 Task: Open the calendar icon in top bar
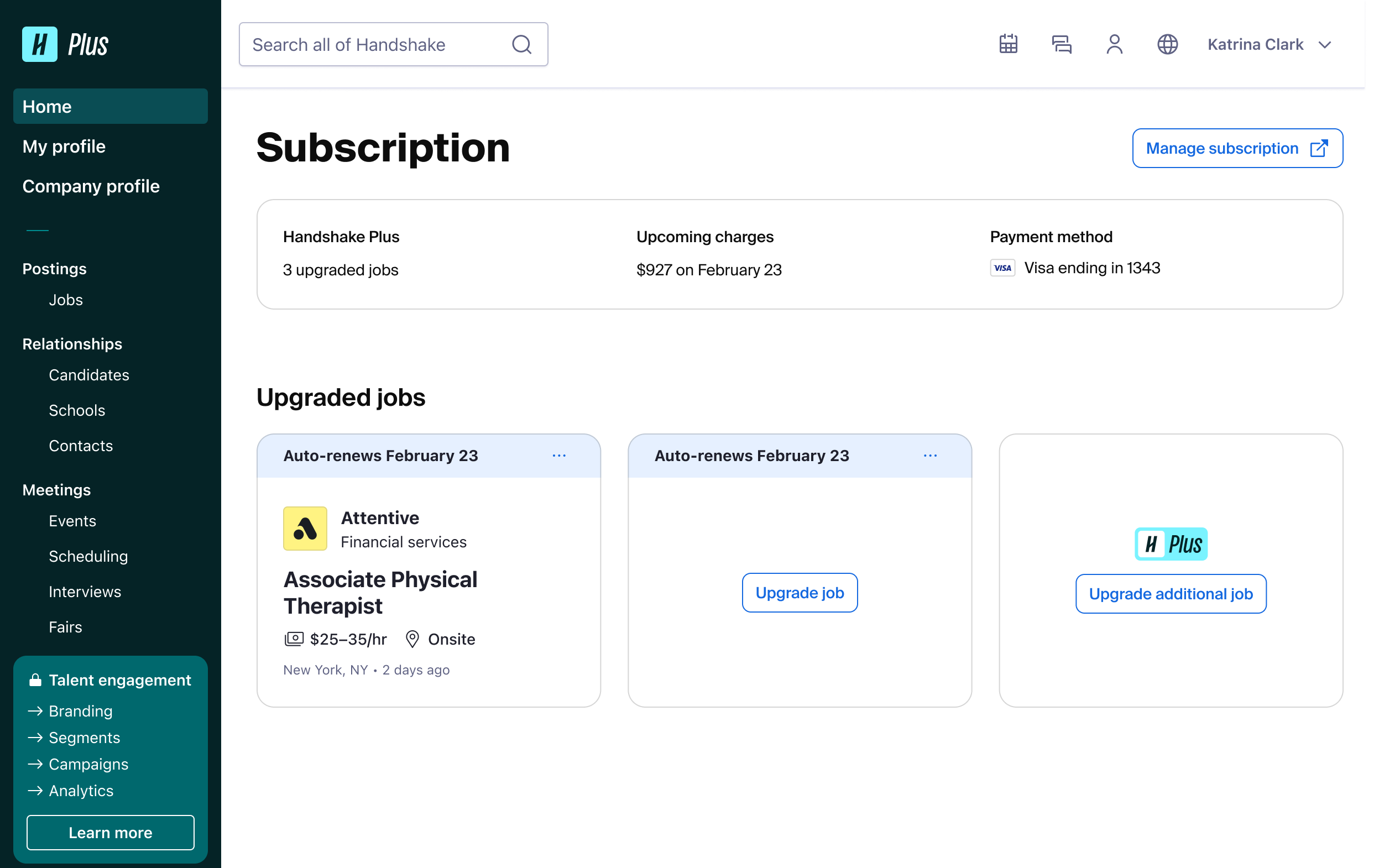click(1009, 44)
